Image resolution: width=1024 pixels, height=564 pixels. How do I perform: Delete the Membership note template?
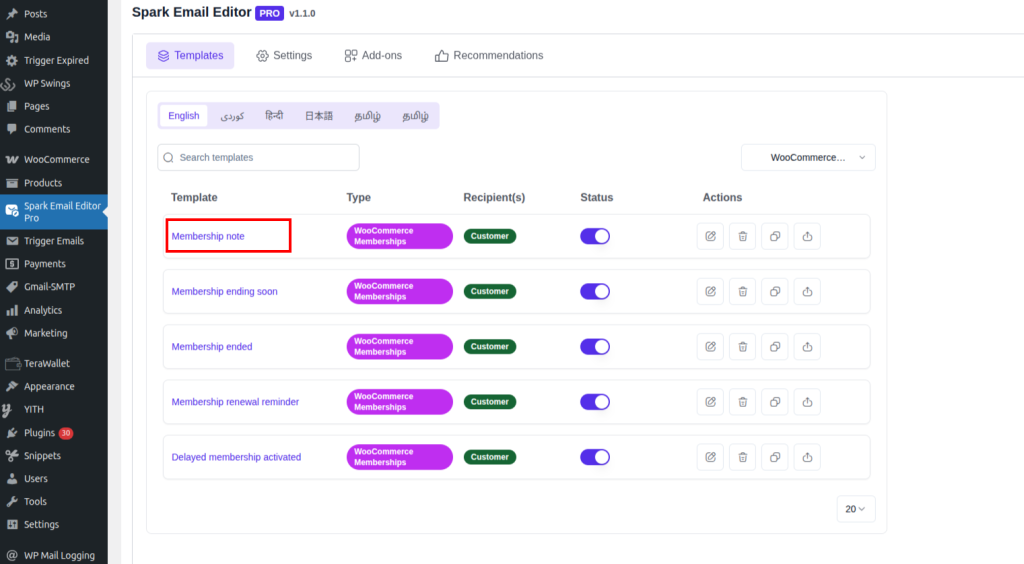click(742, 237)
